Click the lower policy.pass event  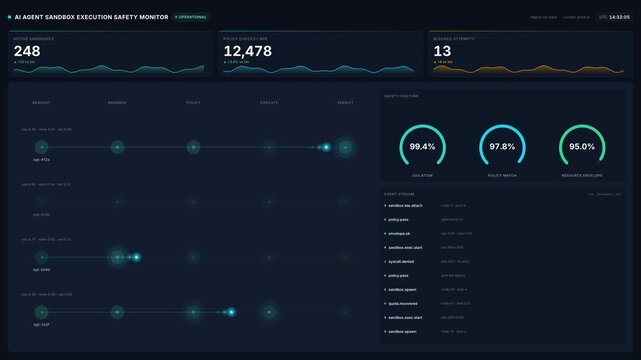tap(502, 276)
